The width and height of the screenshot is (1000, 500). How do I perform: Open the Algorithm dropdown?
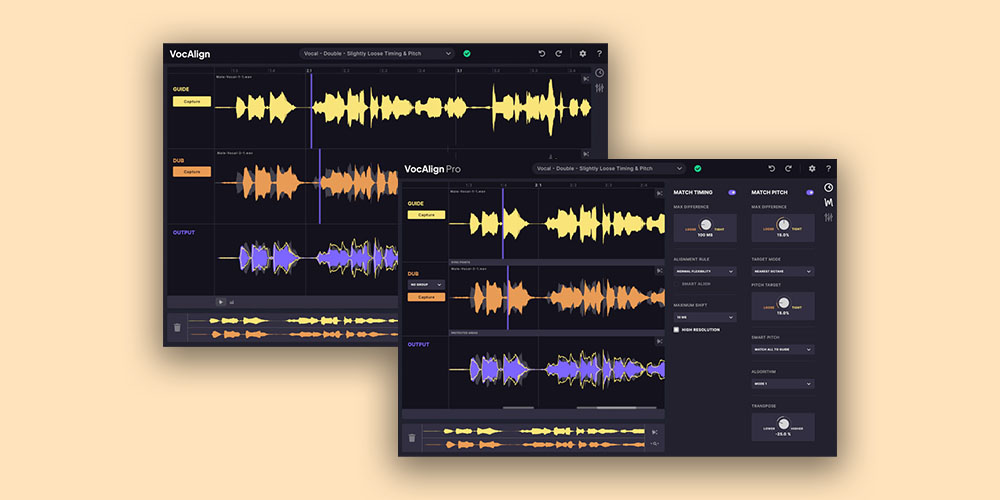pos(783,384)
